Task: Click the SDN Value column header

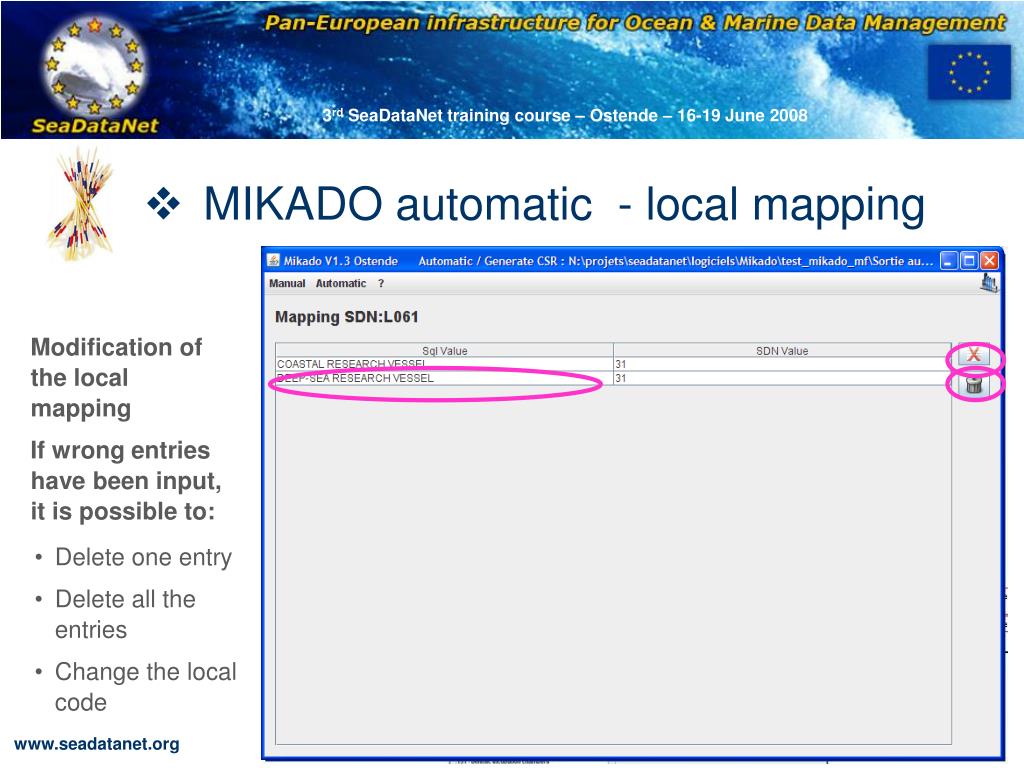Action: (782, 351)
